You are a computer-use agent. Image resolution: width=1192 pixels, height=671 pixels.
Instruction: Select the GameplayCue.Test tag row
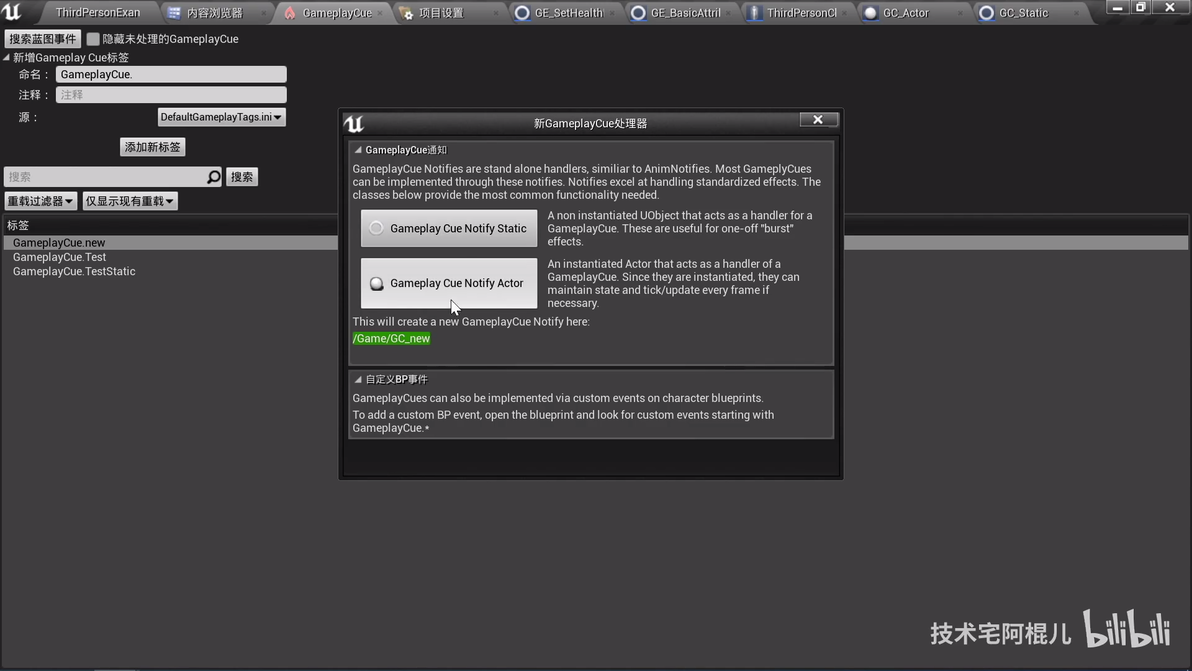point(59,257)
